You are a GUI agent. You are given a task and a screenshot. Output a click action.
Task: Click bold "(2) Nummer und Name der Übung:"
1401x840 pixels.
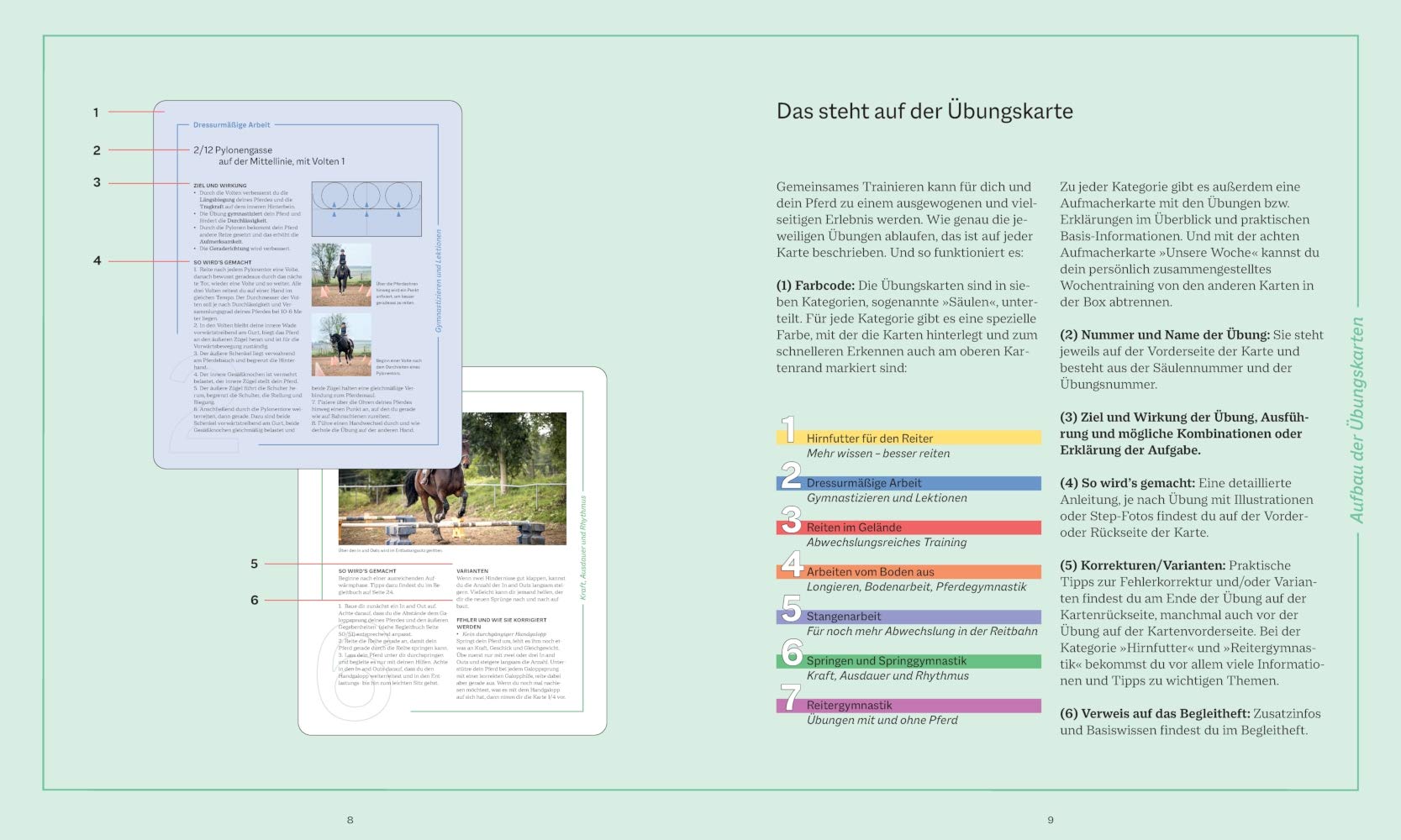coord(1165,335)
